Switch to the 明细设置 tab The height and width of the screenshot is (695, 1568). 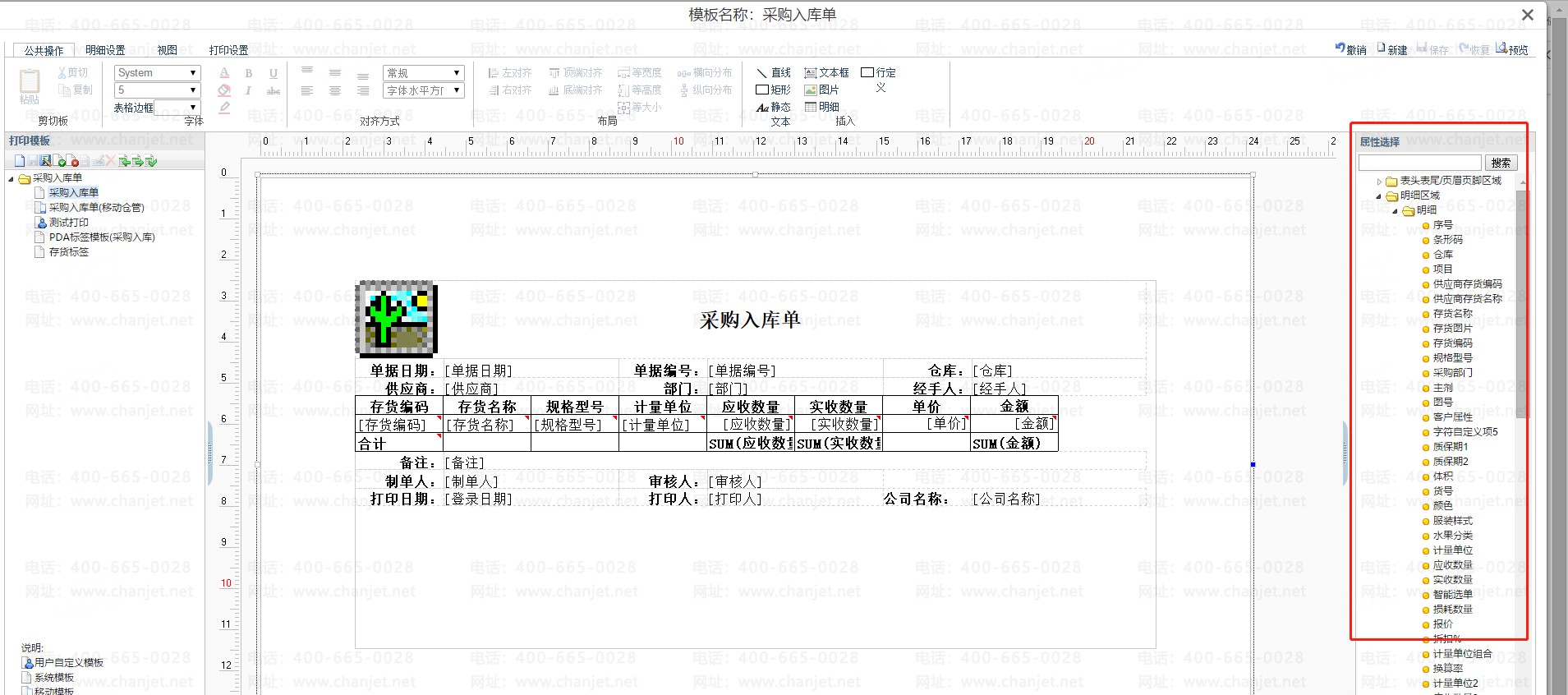coord(105,51)
